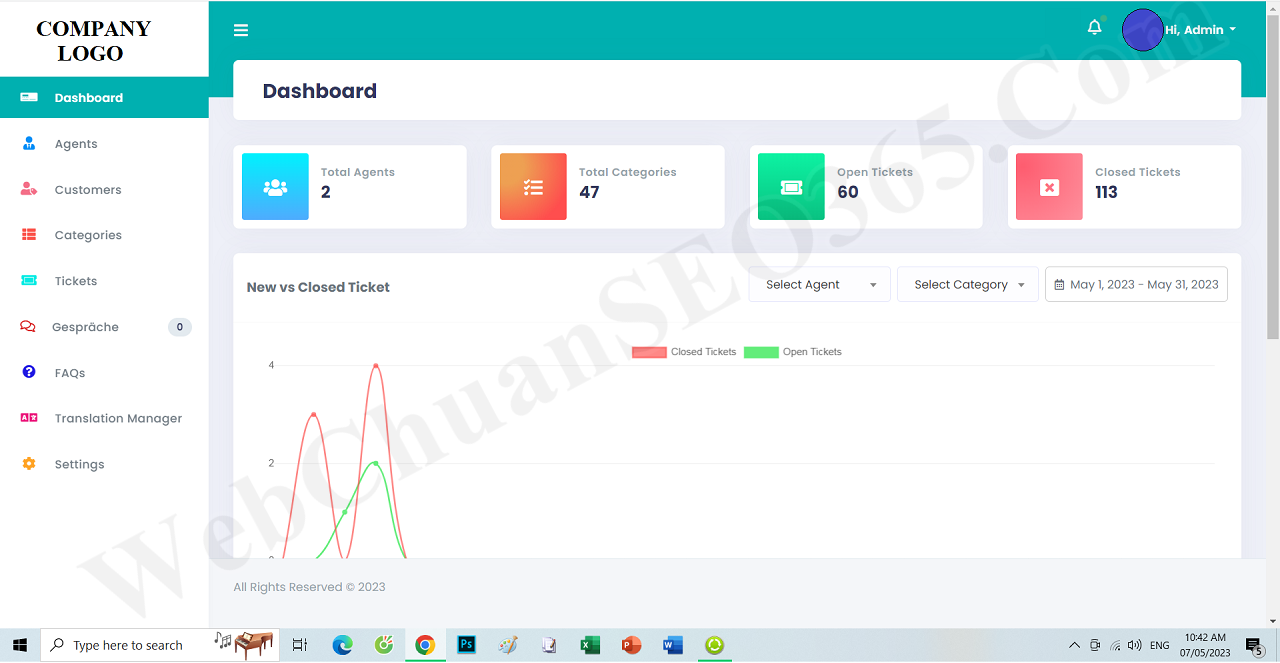The width and height of the screenshot is (1280, 663).
Task: Click the Open Tickets icon tile
Action: tap(791, 187)
